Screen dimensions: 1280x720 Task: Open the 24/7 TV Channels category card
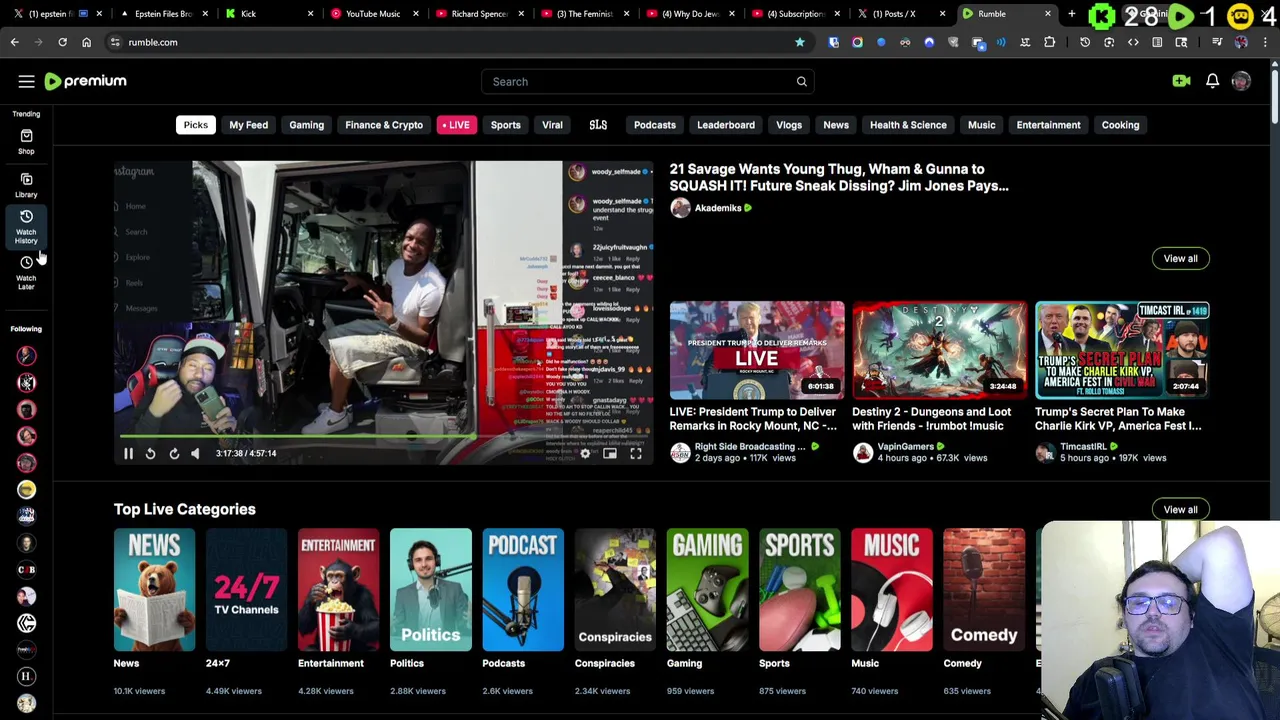246,590
